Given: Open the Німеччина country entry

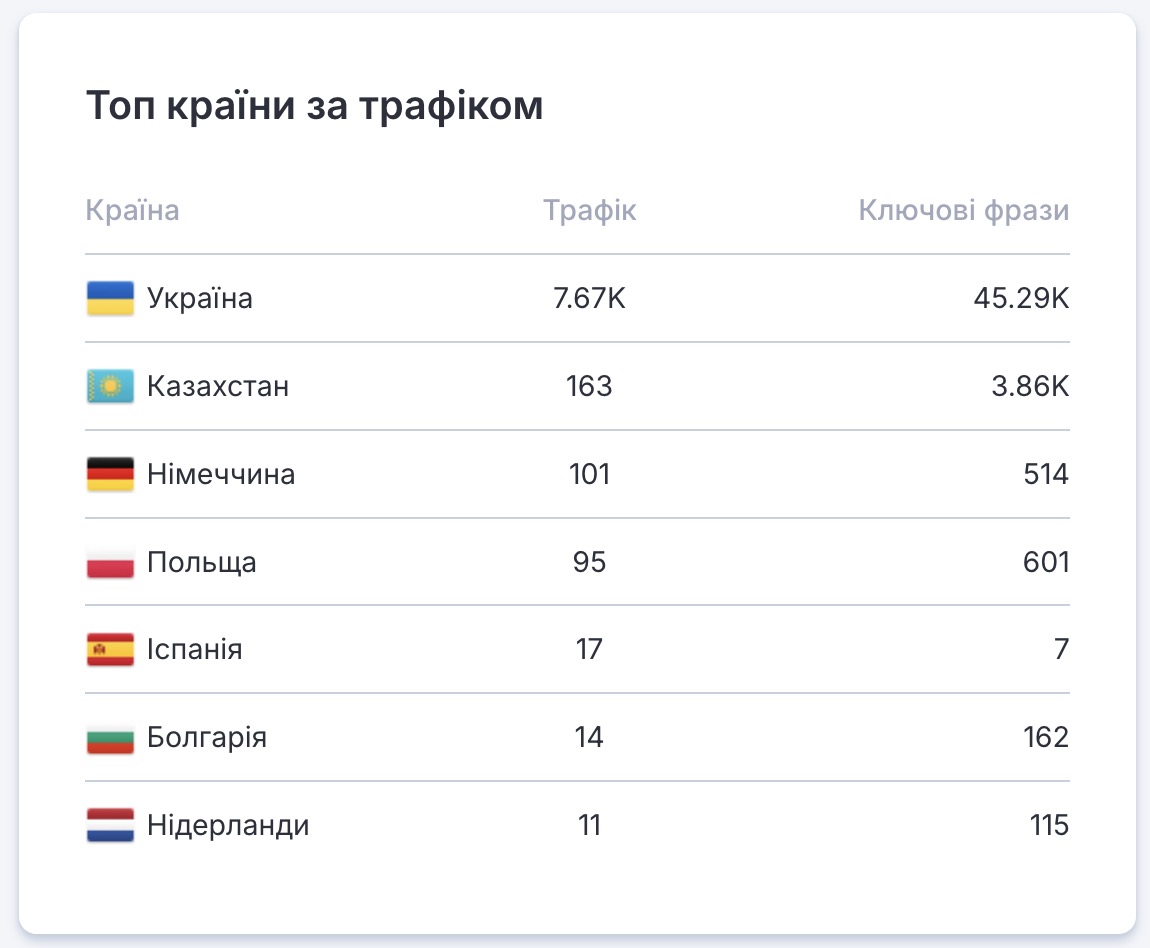Looking at the screenshot, I should pos(221,474).
